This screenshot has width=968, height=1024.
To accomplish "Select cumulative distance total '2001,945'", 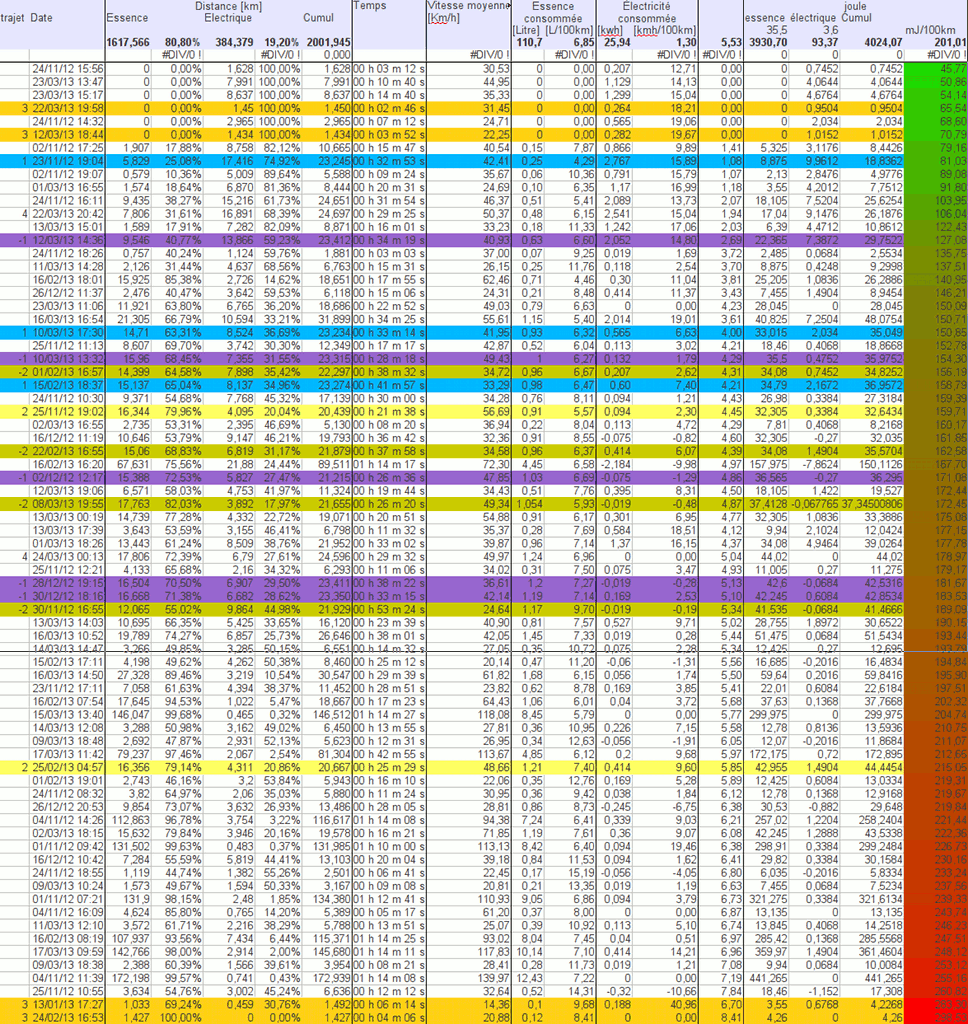I will [x=329, y=42].
